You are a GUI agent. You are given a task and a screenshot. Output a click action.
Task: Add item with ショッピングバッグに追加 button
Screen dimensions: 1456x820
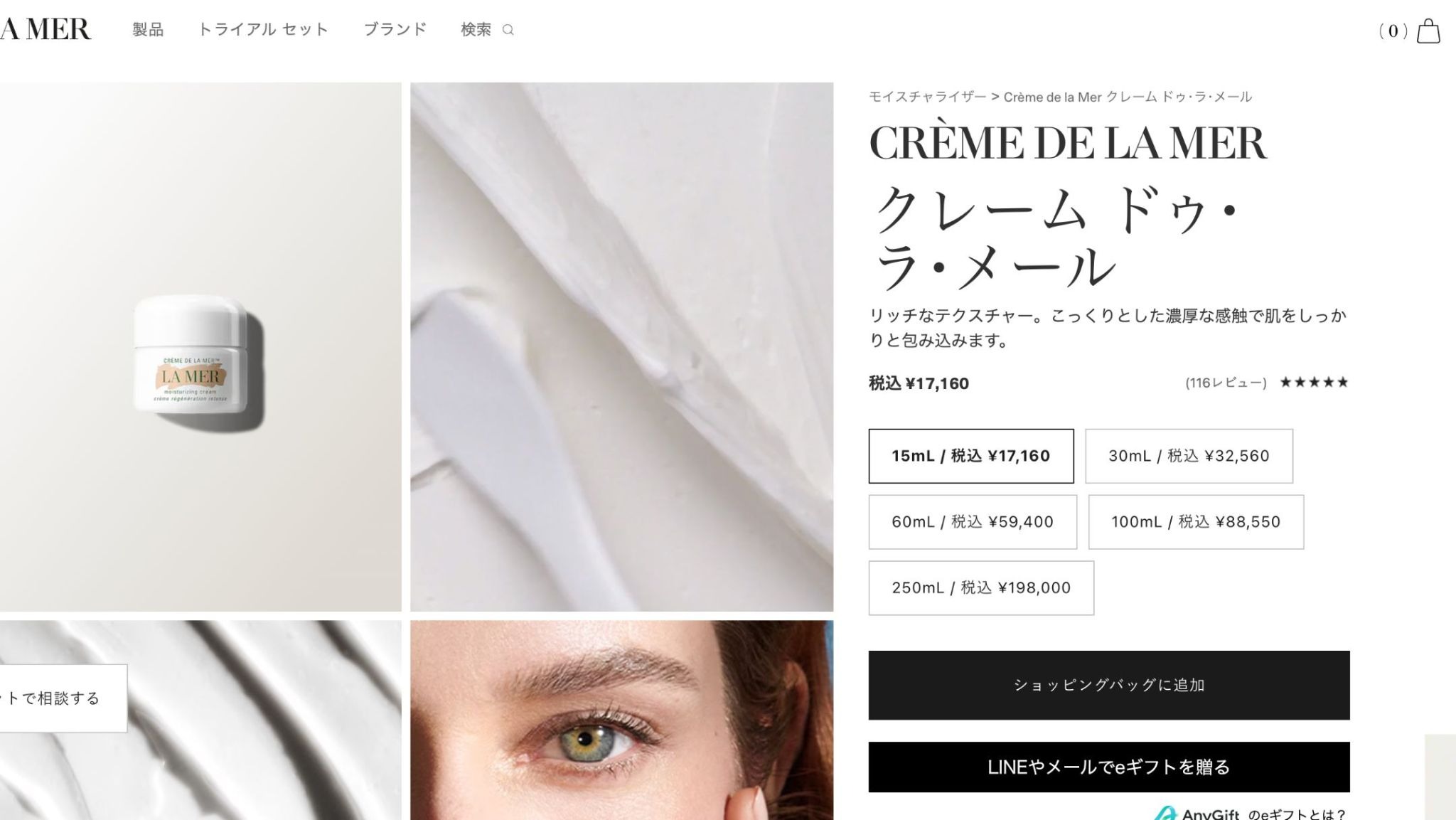click(1109, 685)
